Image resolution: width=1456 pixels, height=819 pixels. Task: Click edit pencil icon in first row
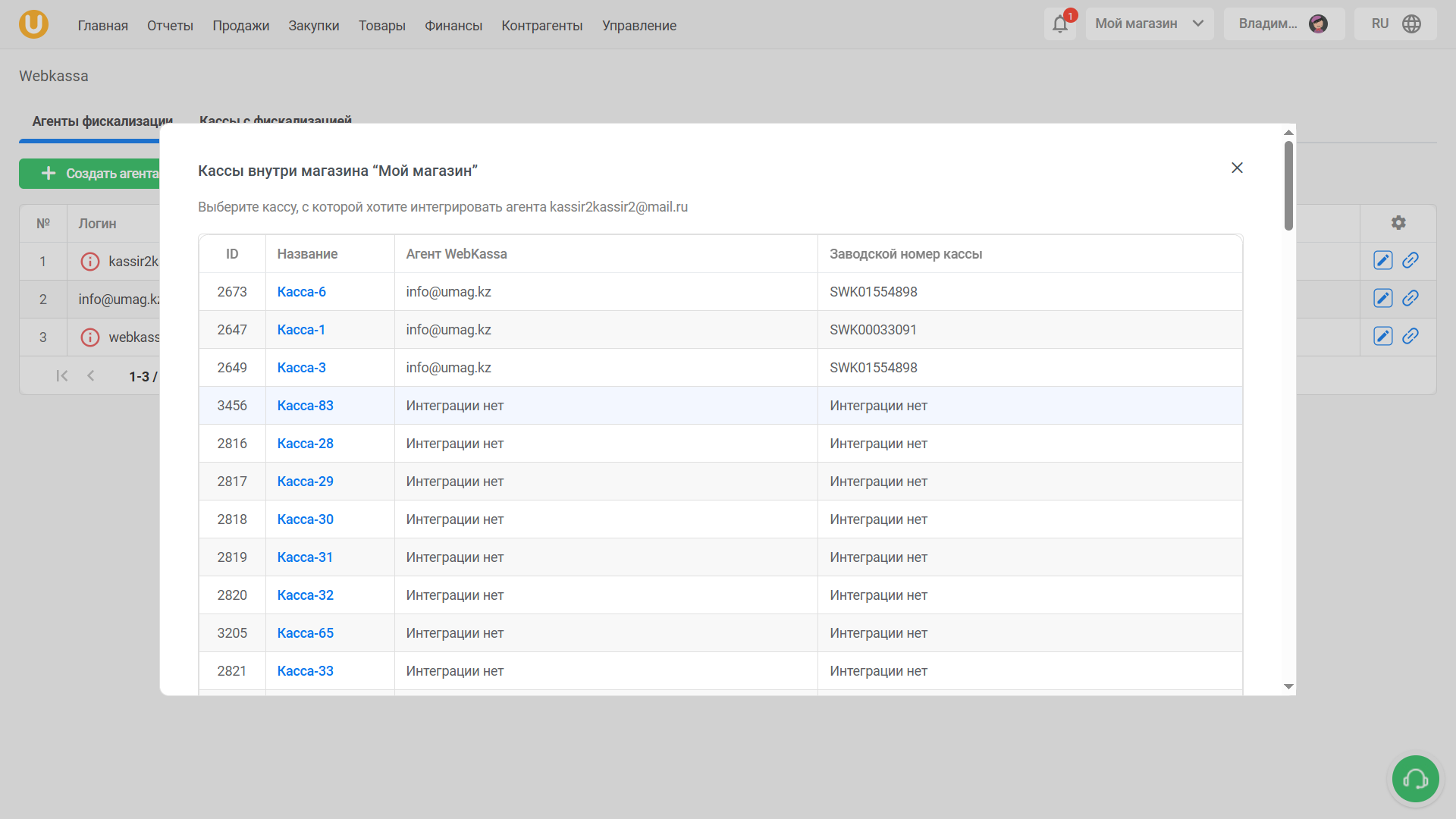click(1382, 261)
